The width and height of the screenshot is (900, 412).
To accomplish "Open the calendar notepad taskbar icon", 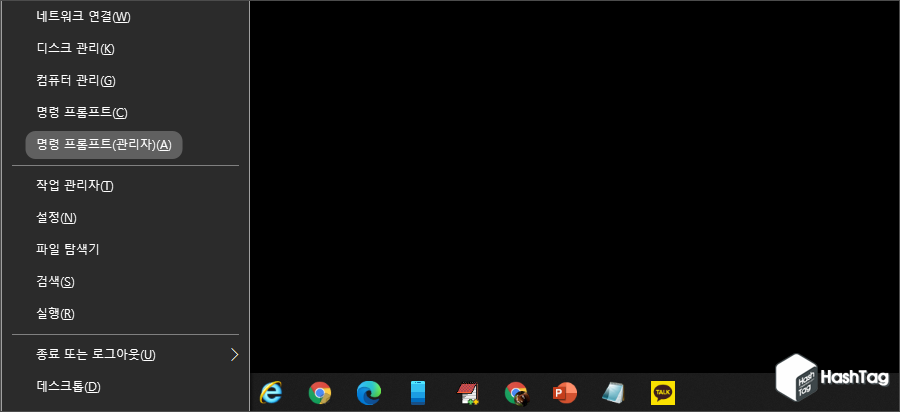I will [x=467, y=394].
